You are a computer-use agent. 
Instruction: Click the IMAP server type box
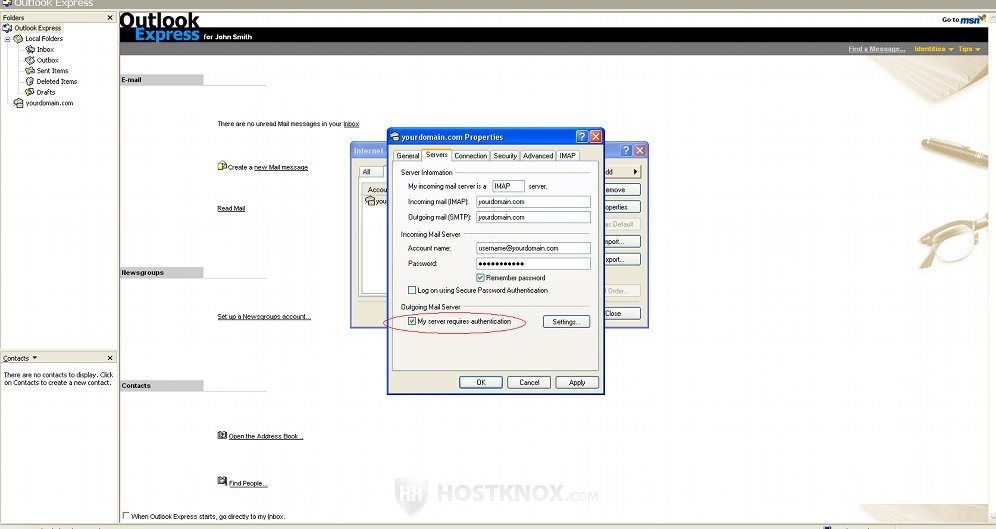click(x=508, y=186)
